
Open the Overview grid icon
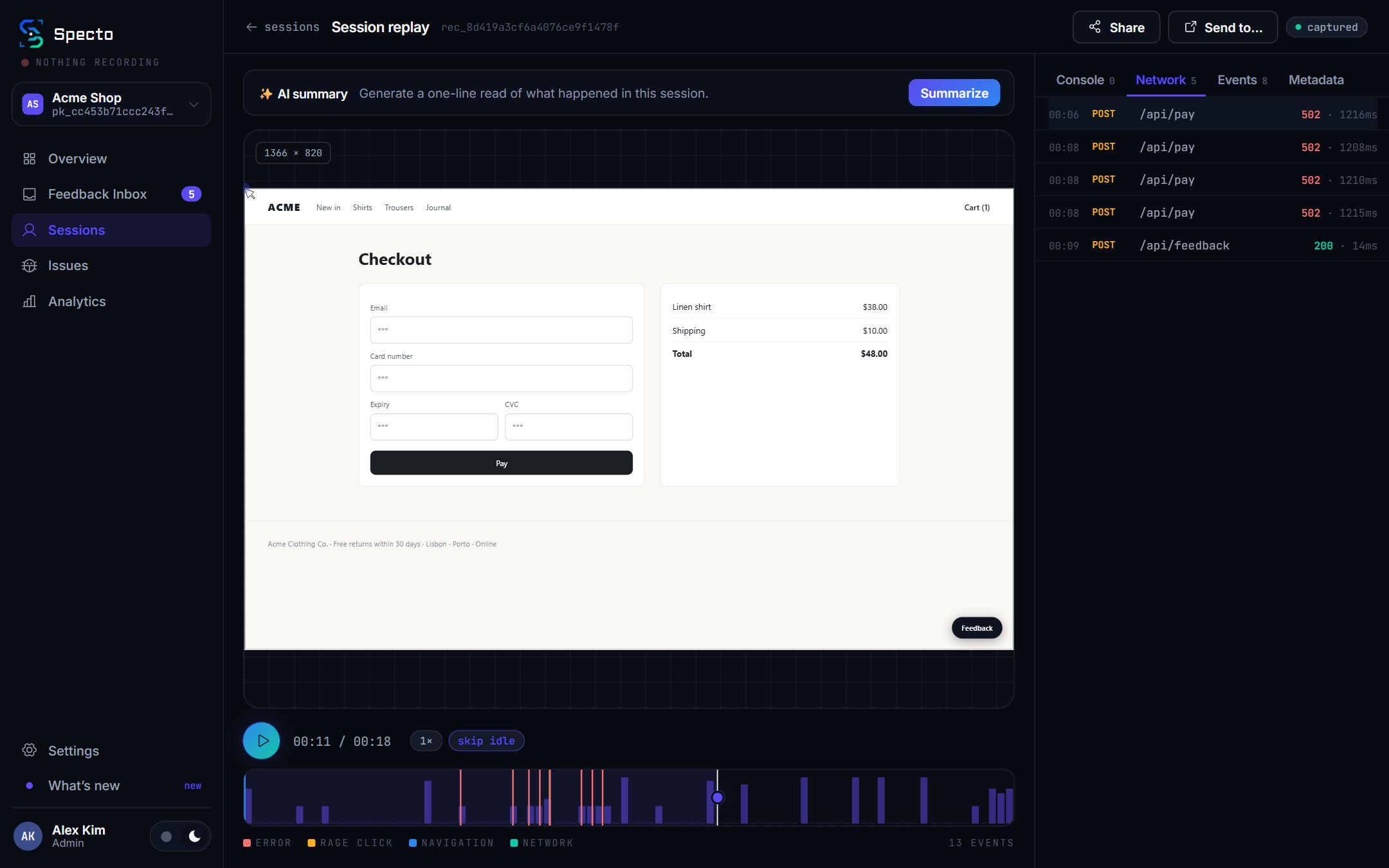pyautogui.click(x=30, y=159)
